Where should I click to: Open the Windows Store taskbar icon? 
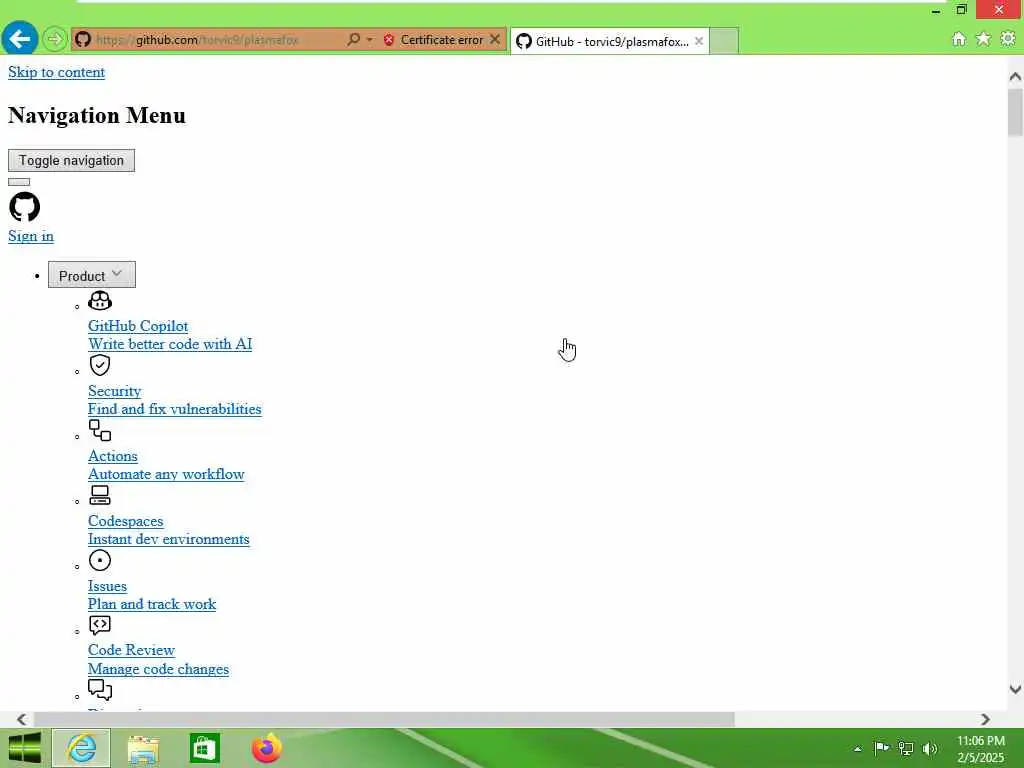(x=204, y=748)
